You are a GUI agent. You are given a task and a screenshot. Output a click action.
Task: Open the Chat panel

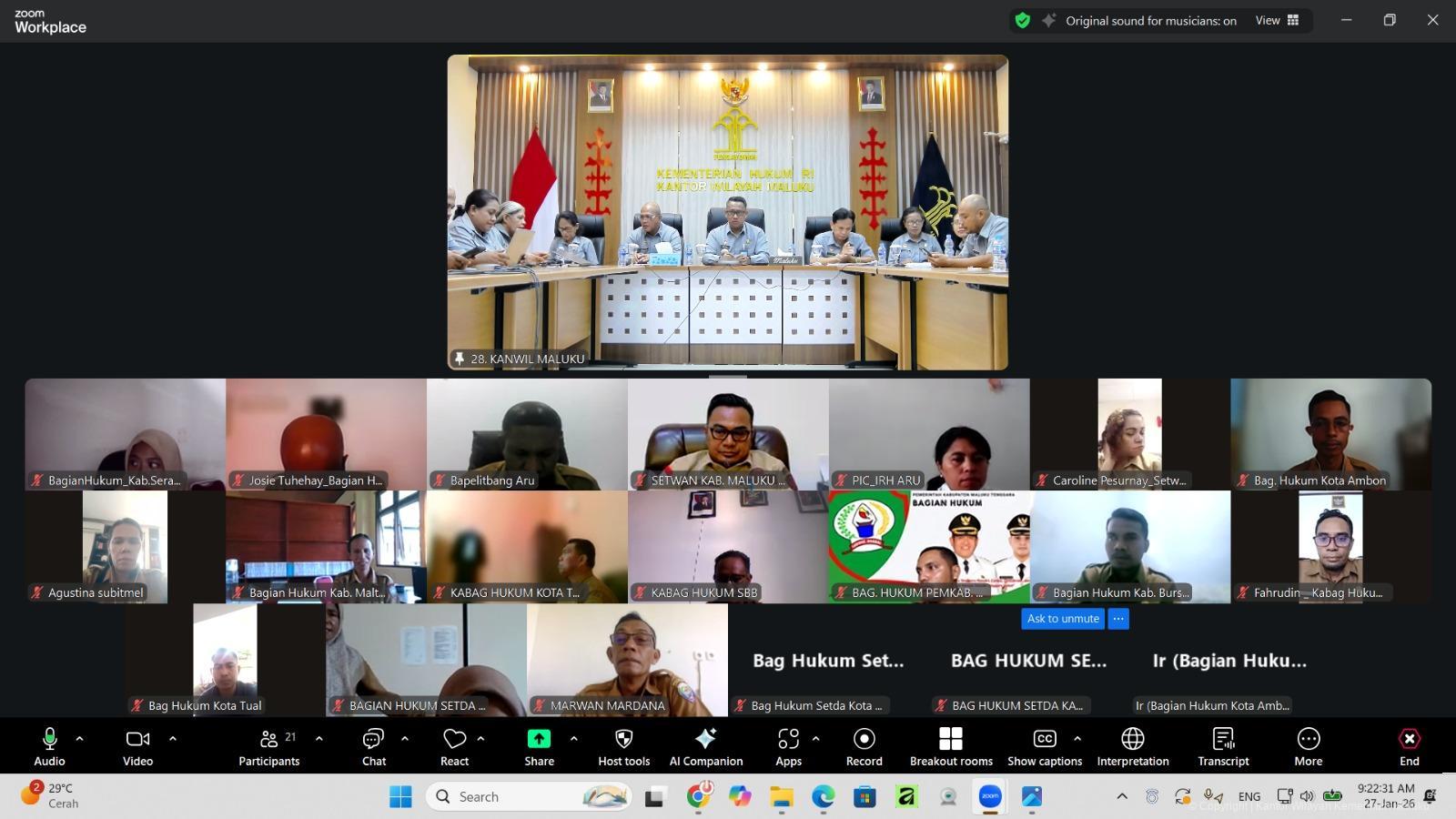point(373,746)
